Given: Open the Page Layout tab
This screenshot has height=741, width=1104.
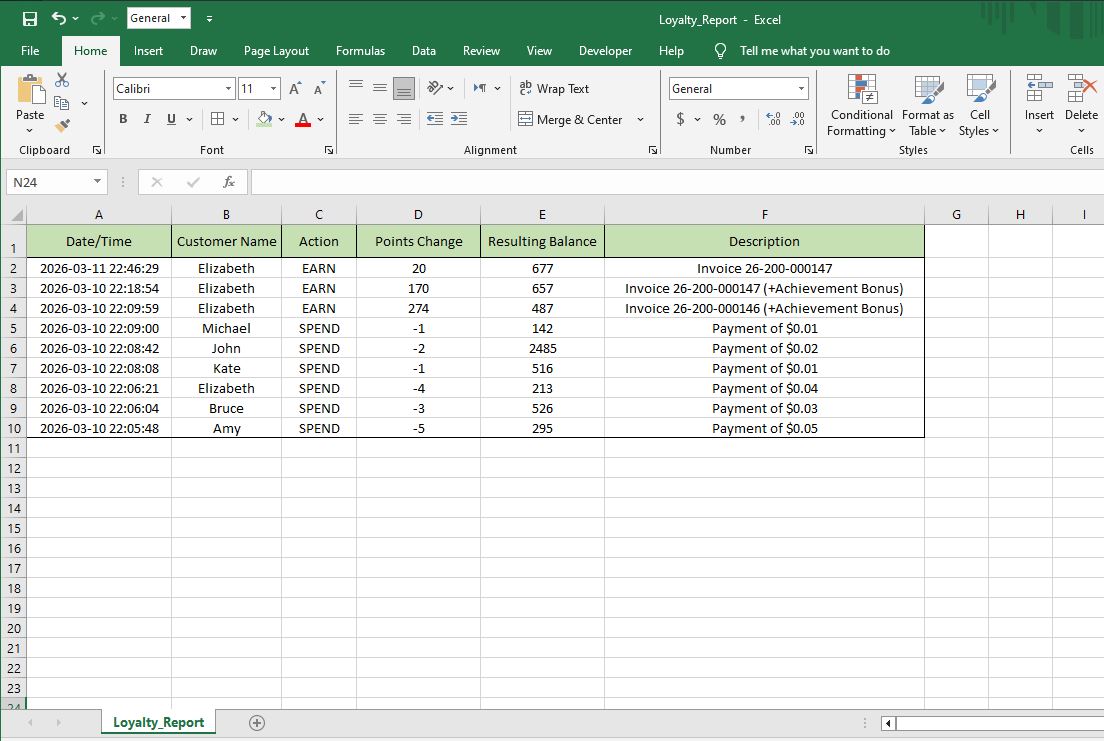Looking at the screenshot, I should [276, 51].
